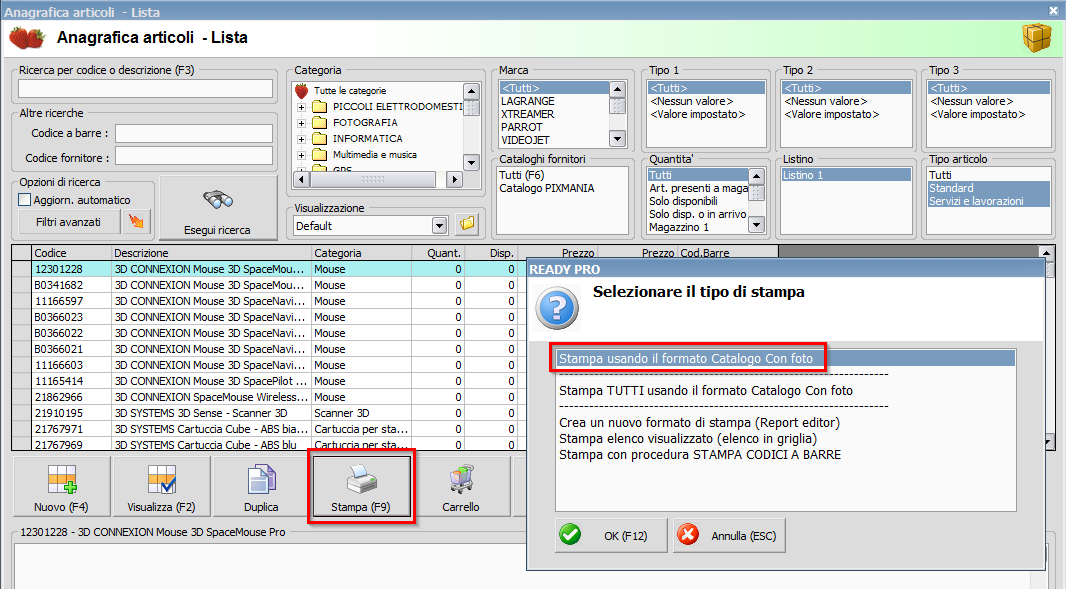
Task: Click the golden box icon in the header
Action: [1037, 37]
